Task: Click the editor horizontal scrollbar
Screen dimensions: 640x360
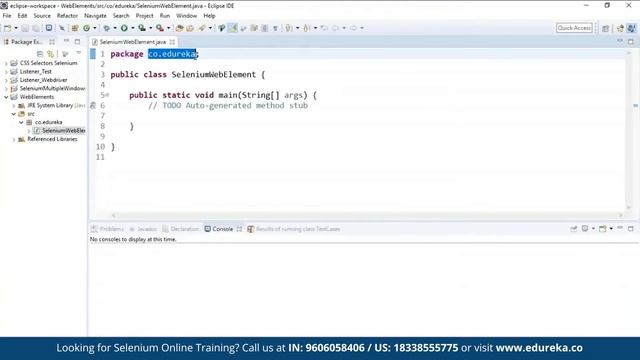Action: pyautogui.click(x=367, y=215)
